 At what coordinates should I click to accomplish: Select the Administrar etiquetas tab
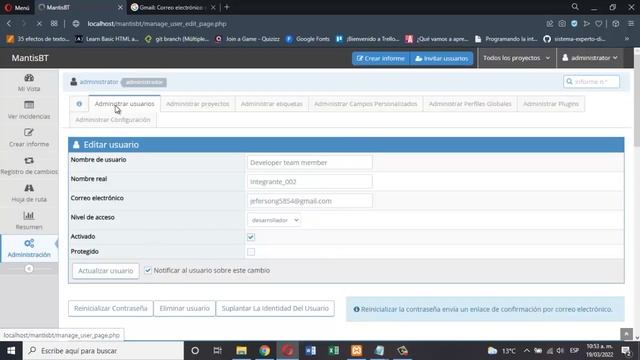click(271, 104)
